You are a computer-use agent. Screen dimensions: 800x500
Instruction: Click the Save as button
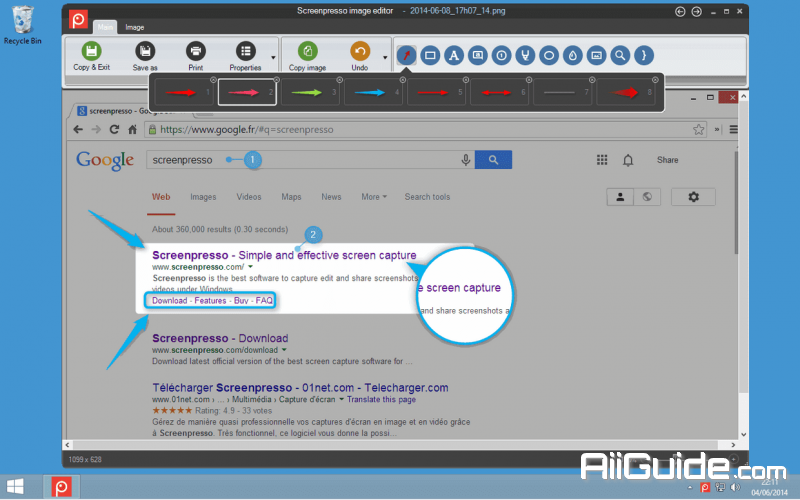[145, 56]
